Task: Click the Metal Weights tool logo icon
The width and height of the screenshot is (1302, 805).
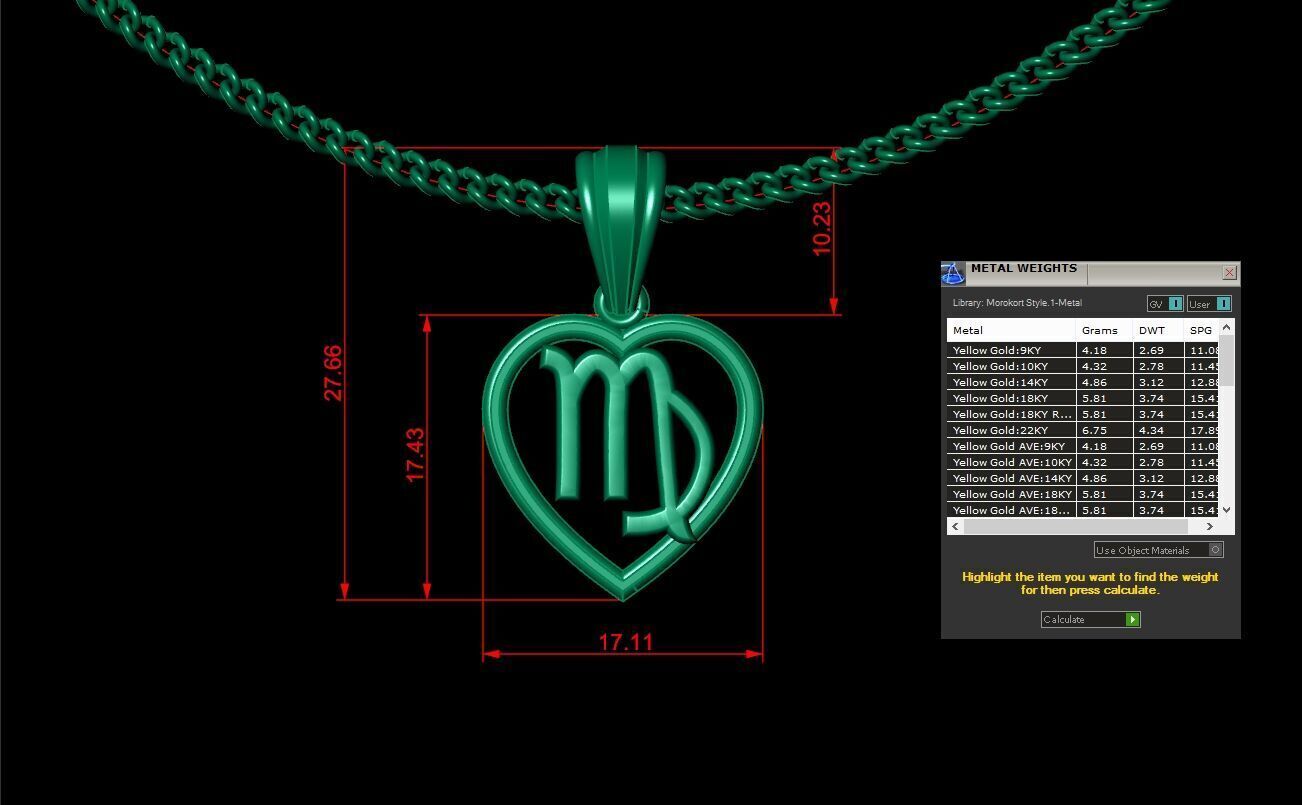Action: pyautogui.click(x=953, y=273)
